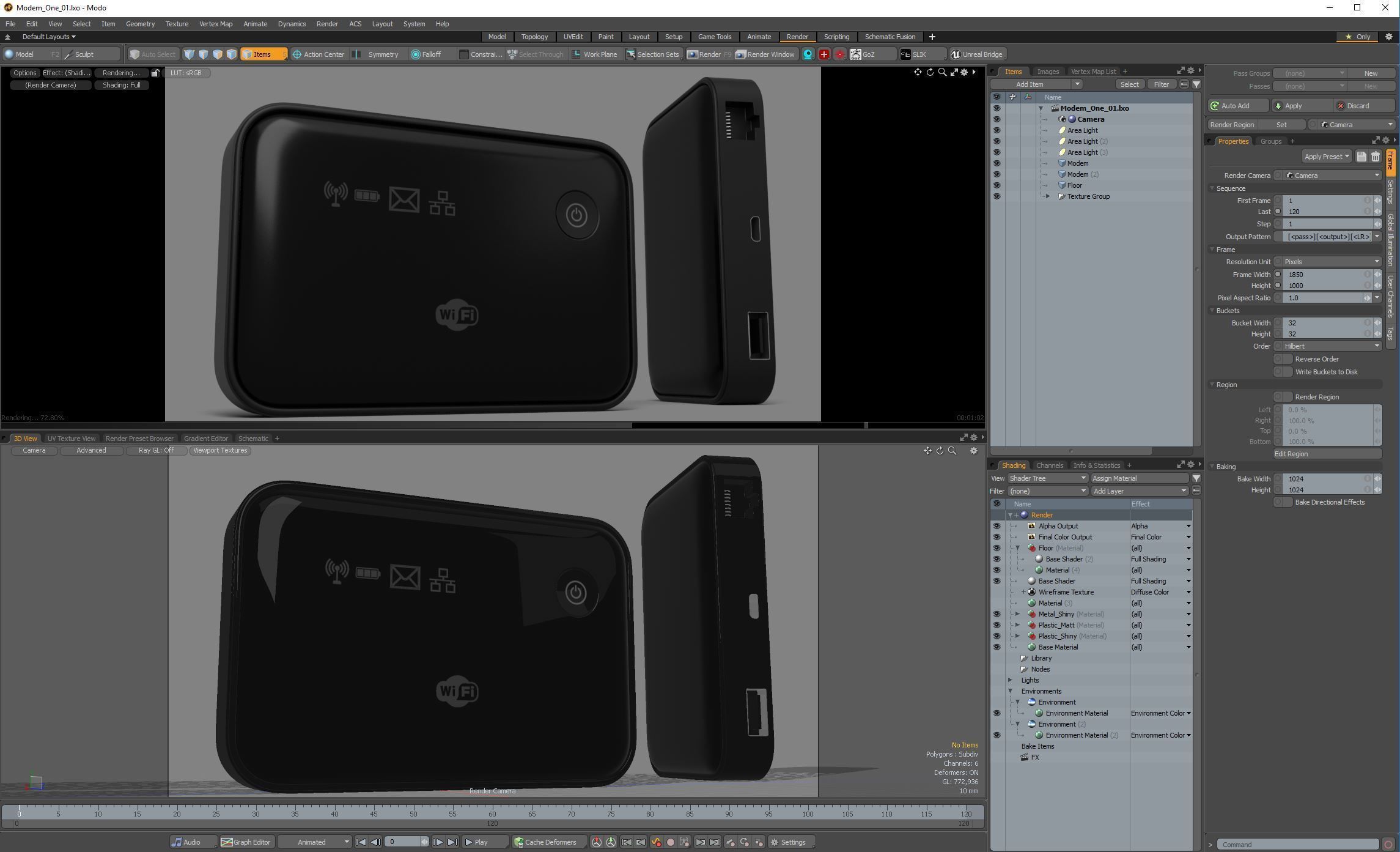This screenshot has width=1400, height=852.
Task: Toggle visibility of Area Light (2)
Action: click(997, 141)
